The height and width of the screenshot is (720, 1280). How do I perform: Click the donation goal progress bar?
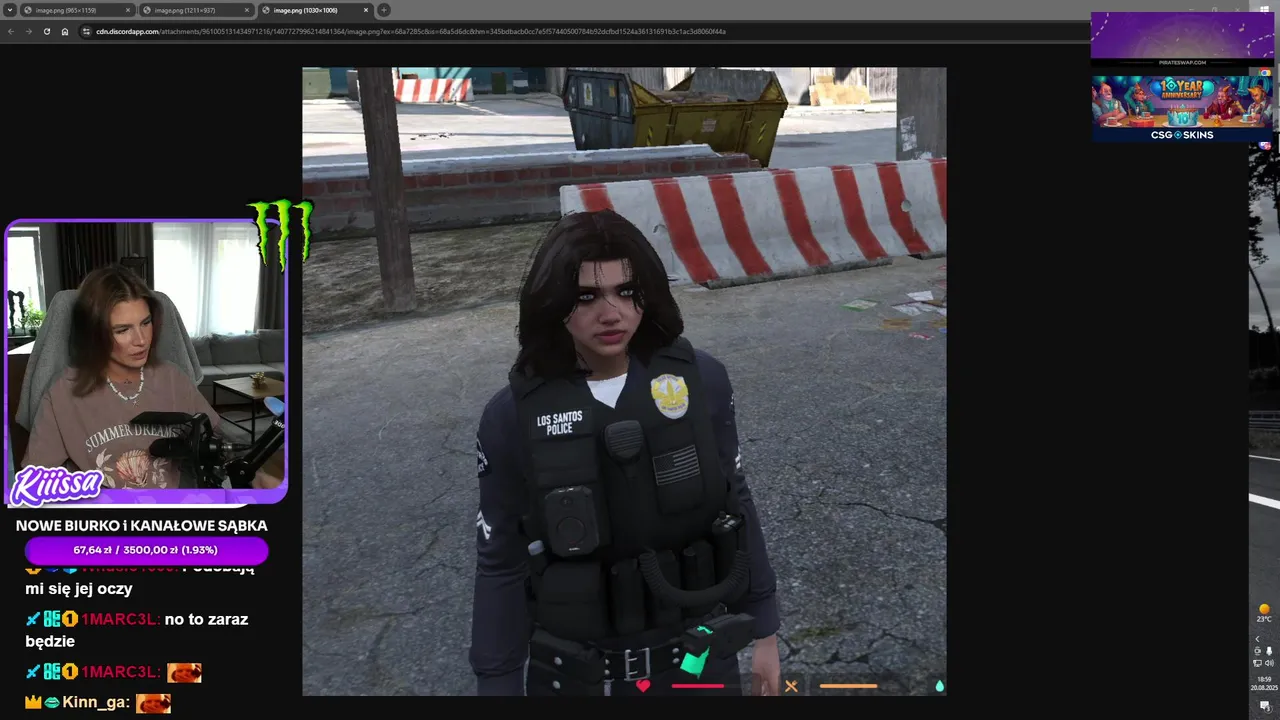(x=146, y=550)
